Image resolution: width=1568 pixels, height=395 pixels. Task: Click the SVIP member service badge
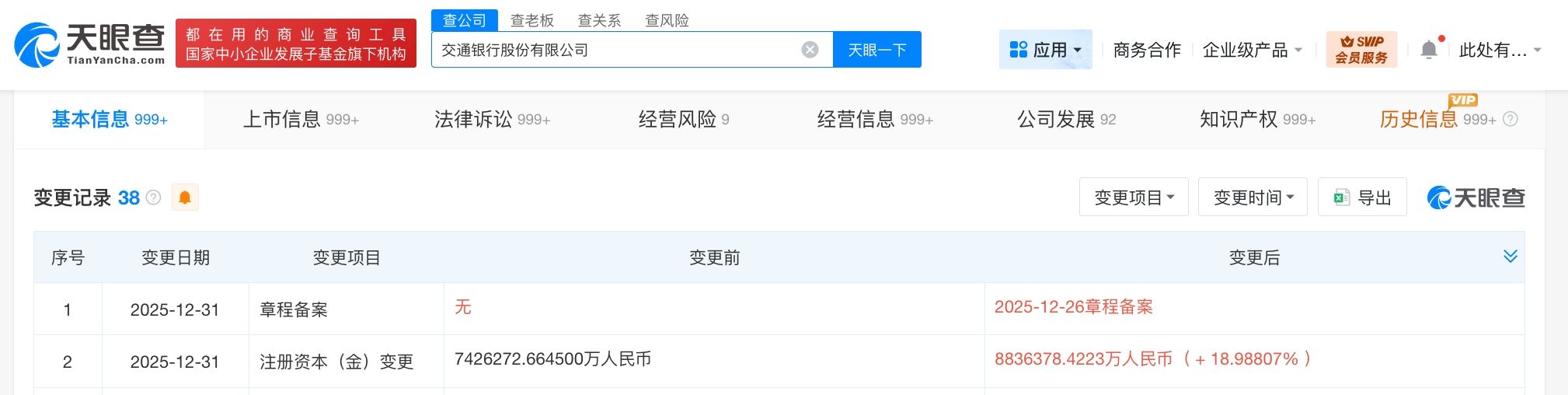tap(1361, 50)
